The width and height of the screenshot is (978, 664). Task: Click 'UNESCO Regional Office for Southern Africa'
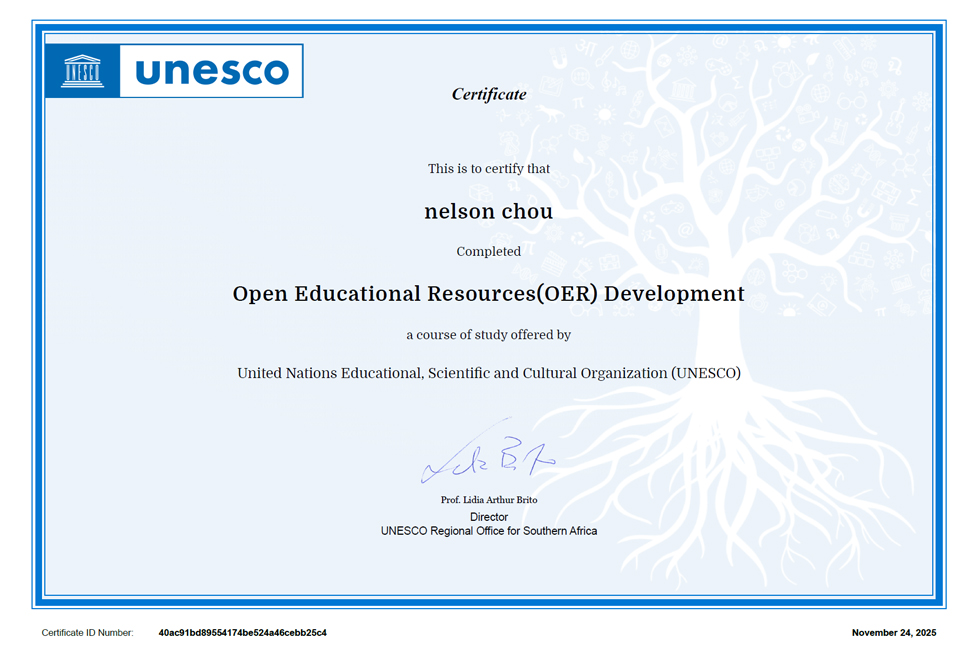pos(488,531)
